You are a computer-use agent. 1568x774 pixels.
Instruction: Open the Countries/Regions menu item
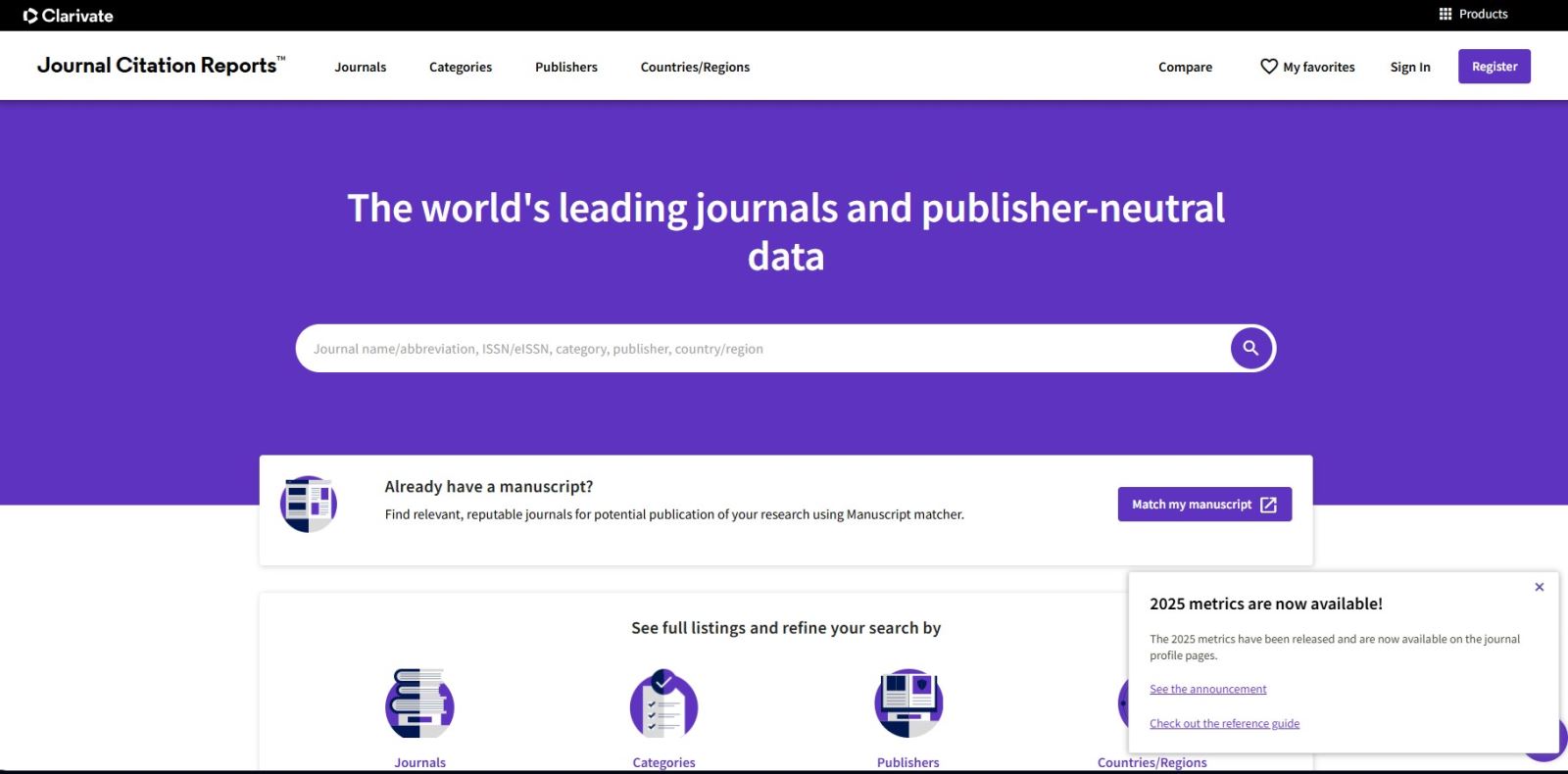point(695,67)
